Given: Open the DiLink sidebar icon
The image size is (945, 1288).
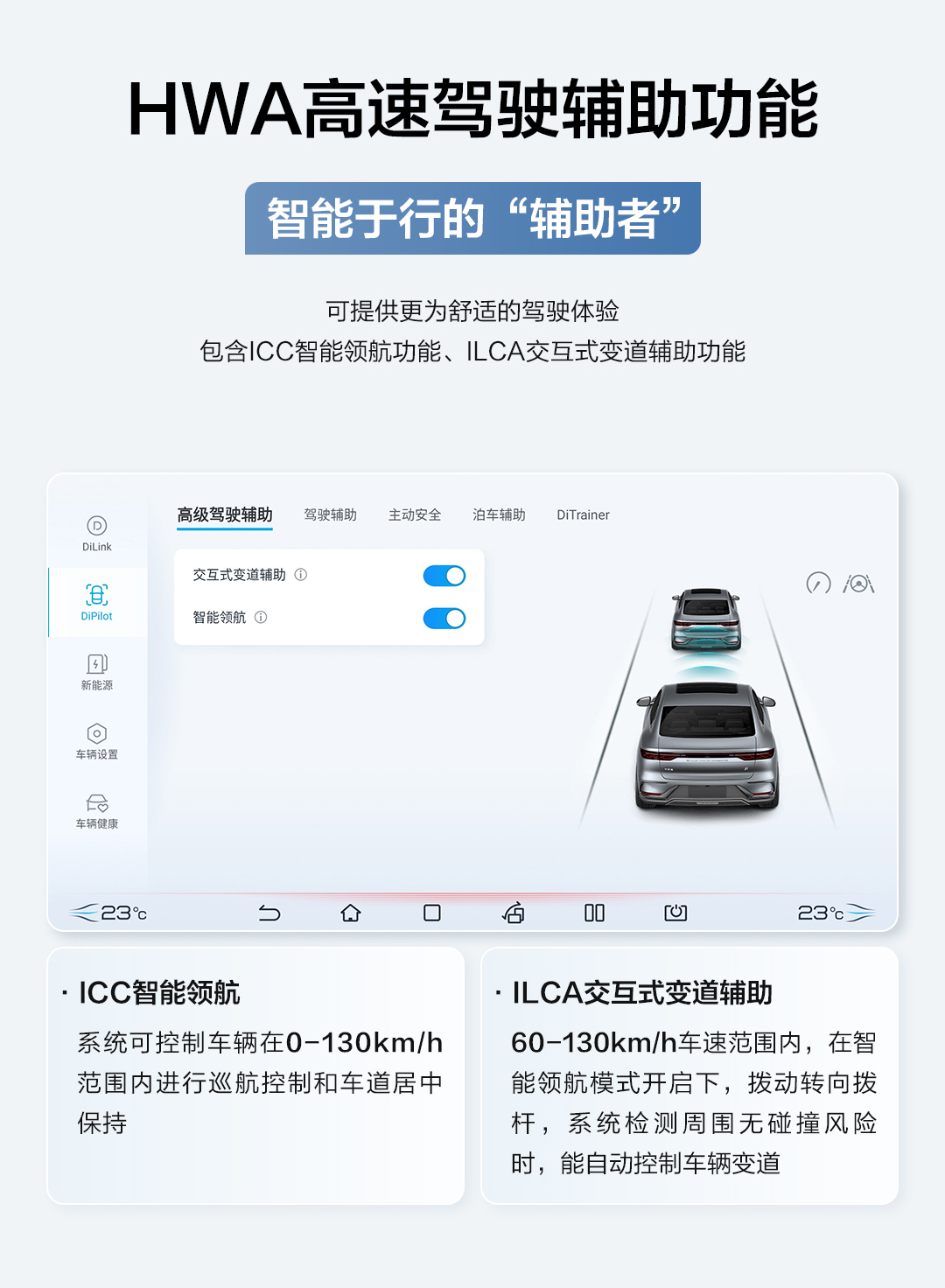Looking at the screenshot, I should 97,534.
